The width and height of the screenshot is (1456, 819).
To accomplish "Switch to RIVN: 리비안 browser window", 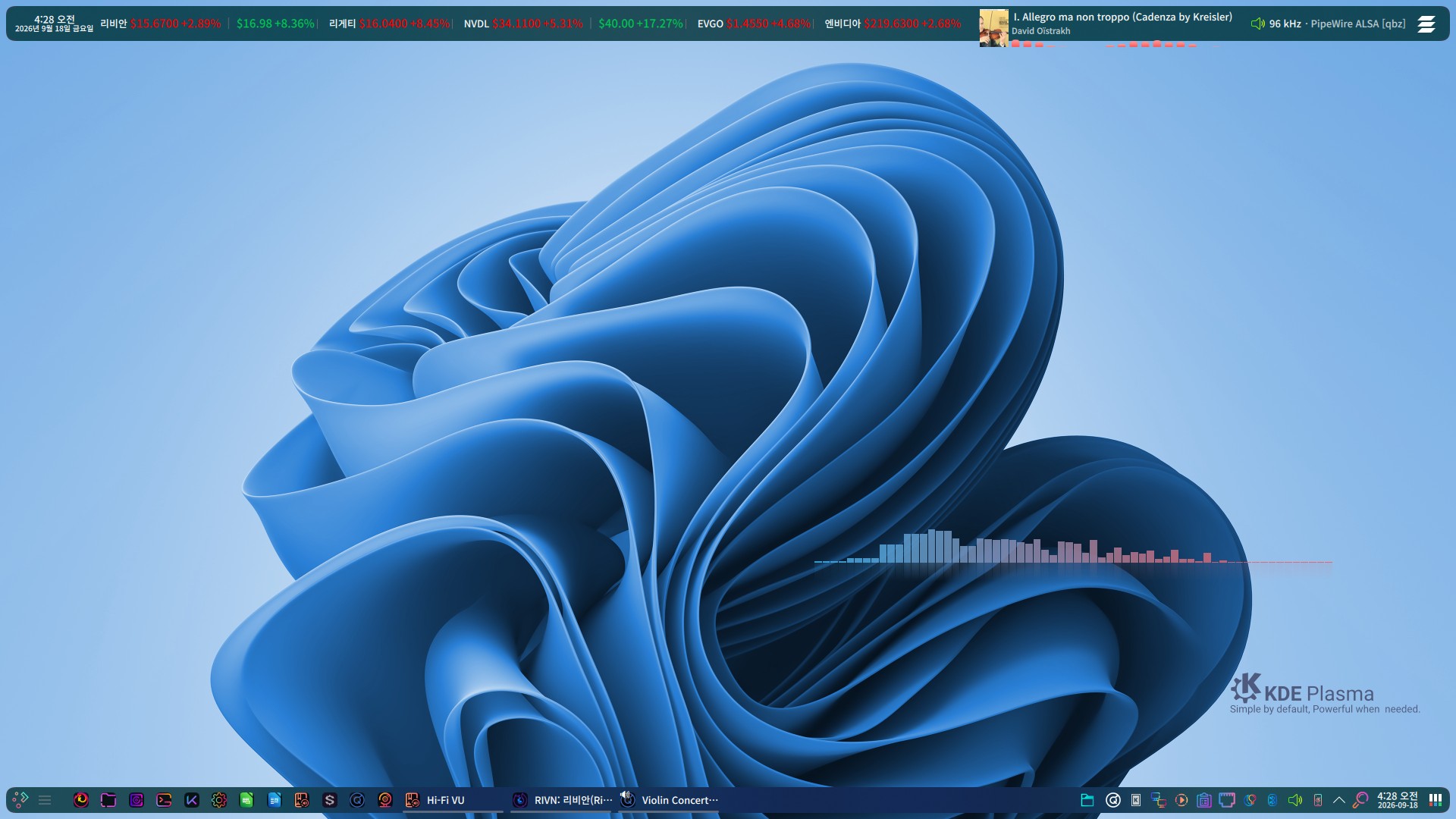I will [560, 799].
